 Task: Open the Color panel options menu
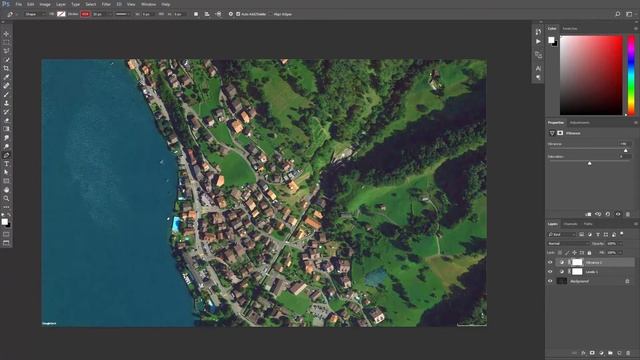(x=636, y=29)
